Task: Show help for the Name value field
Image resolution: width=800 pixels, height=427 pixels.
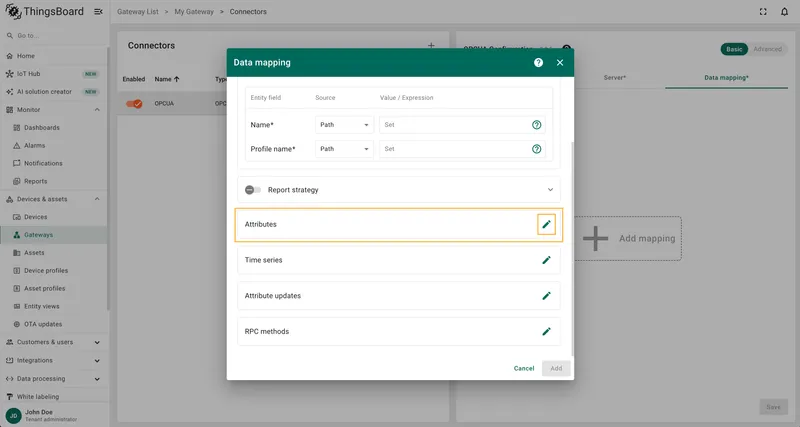Action: tap(536, 124)
